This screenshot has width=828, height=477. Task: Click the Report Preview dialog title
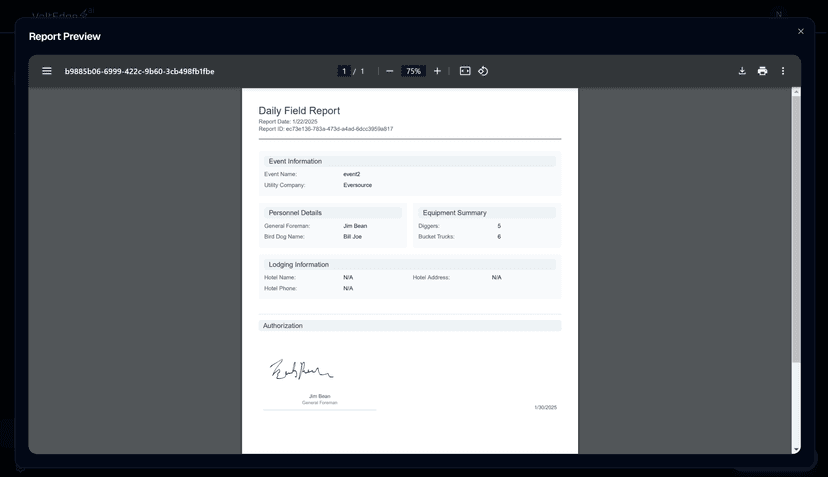[64, 36]
